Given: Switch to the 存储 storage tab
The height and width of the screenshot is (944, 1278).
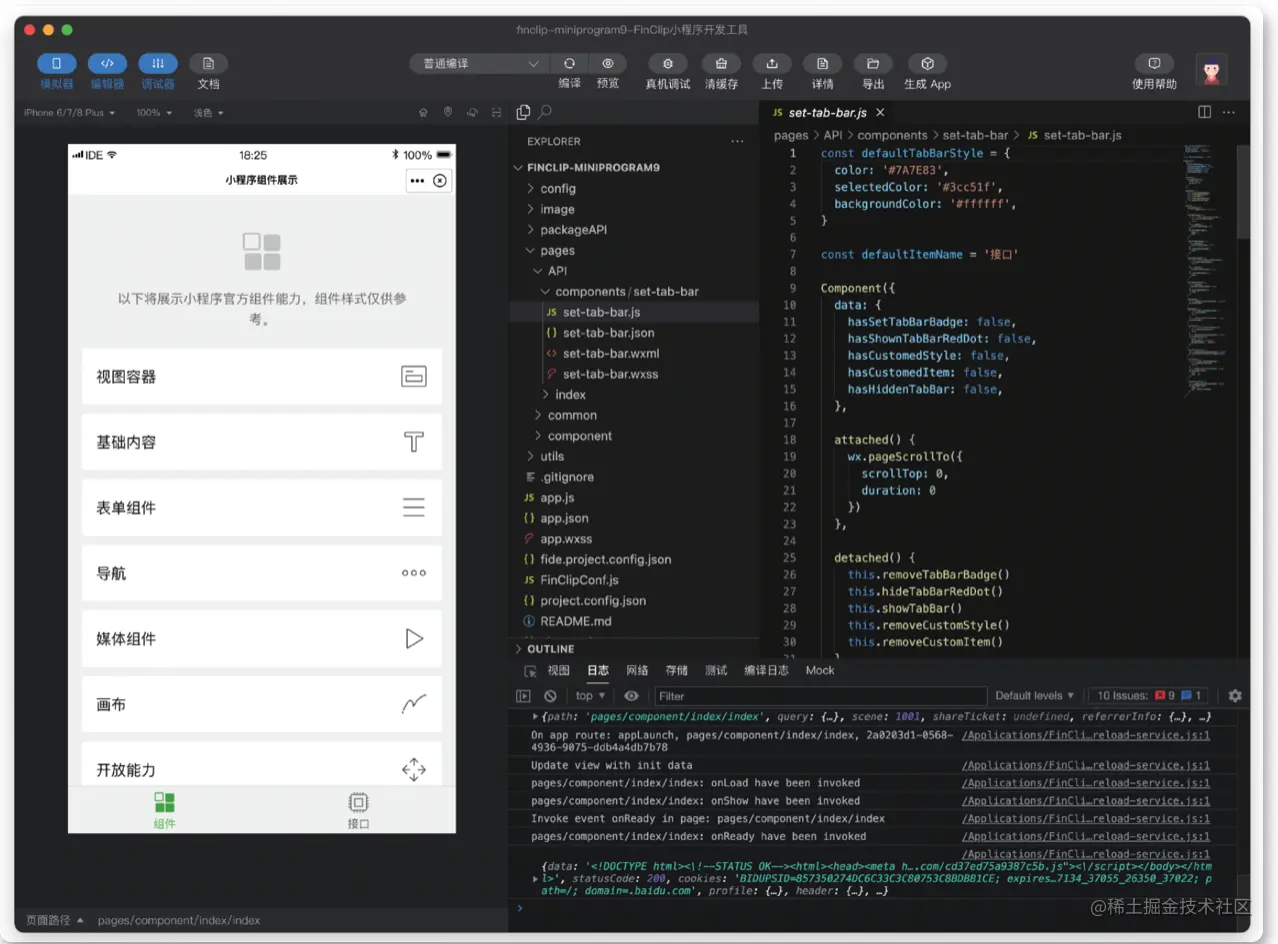Looking at the screenshot, I should 677,670.
